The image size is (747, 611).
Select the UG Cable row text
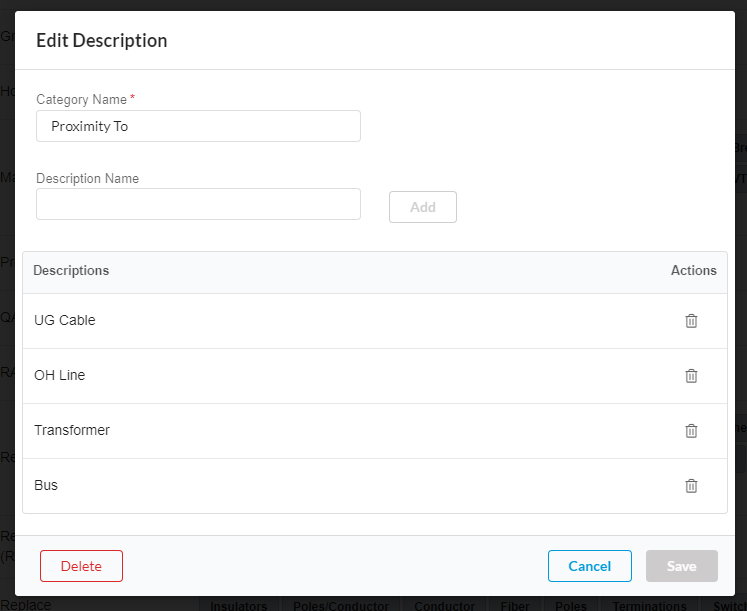click(x=65, y=321)
